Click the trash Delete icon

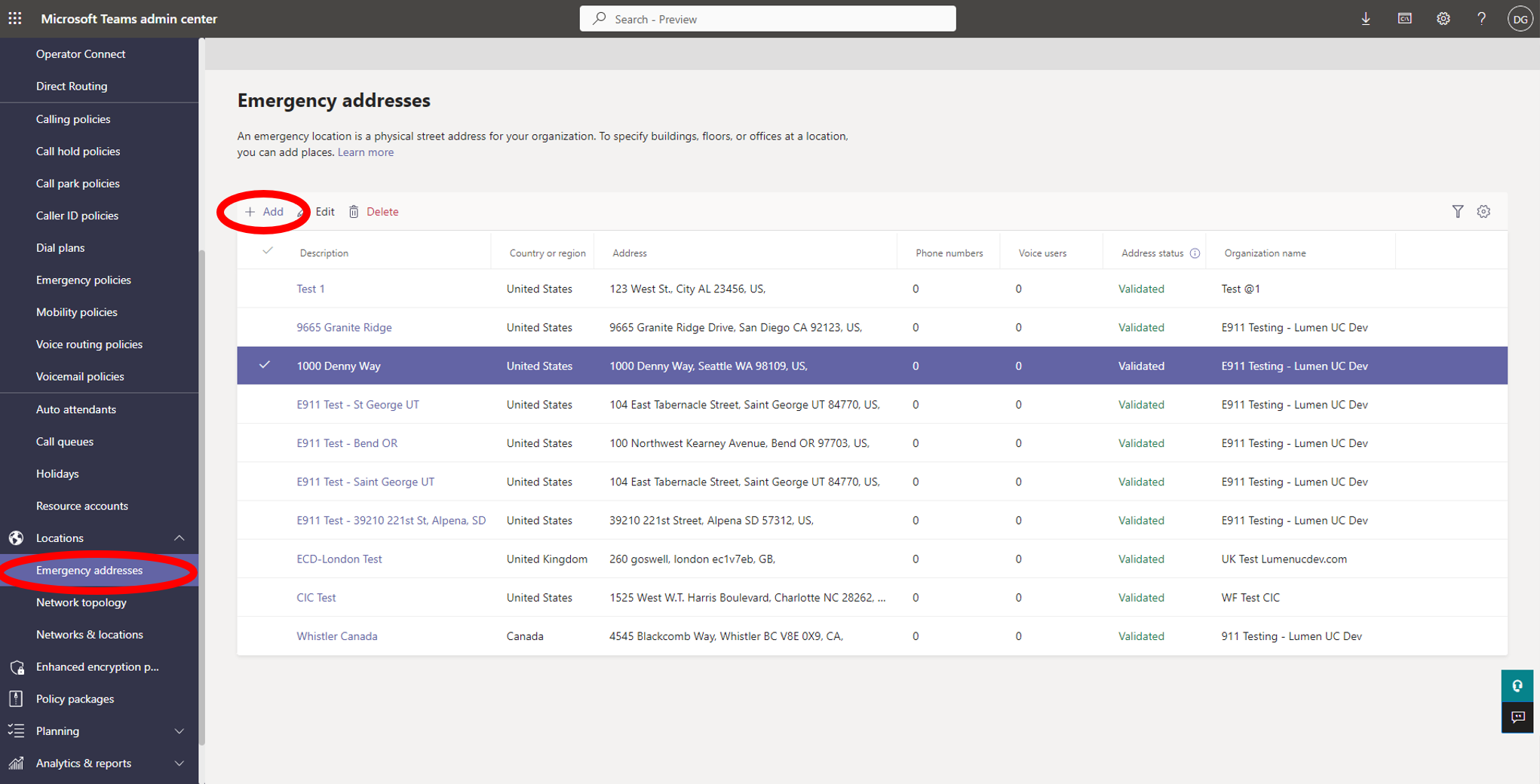354,212
